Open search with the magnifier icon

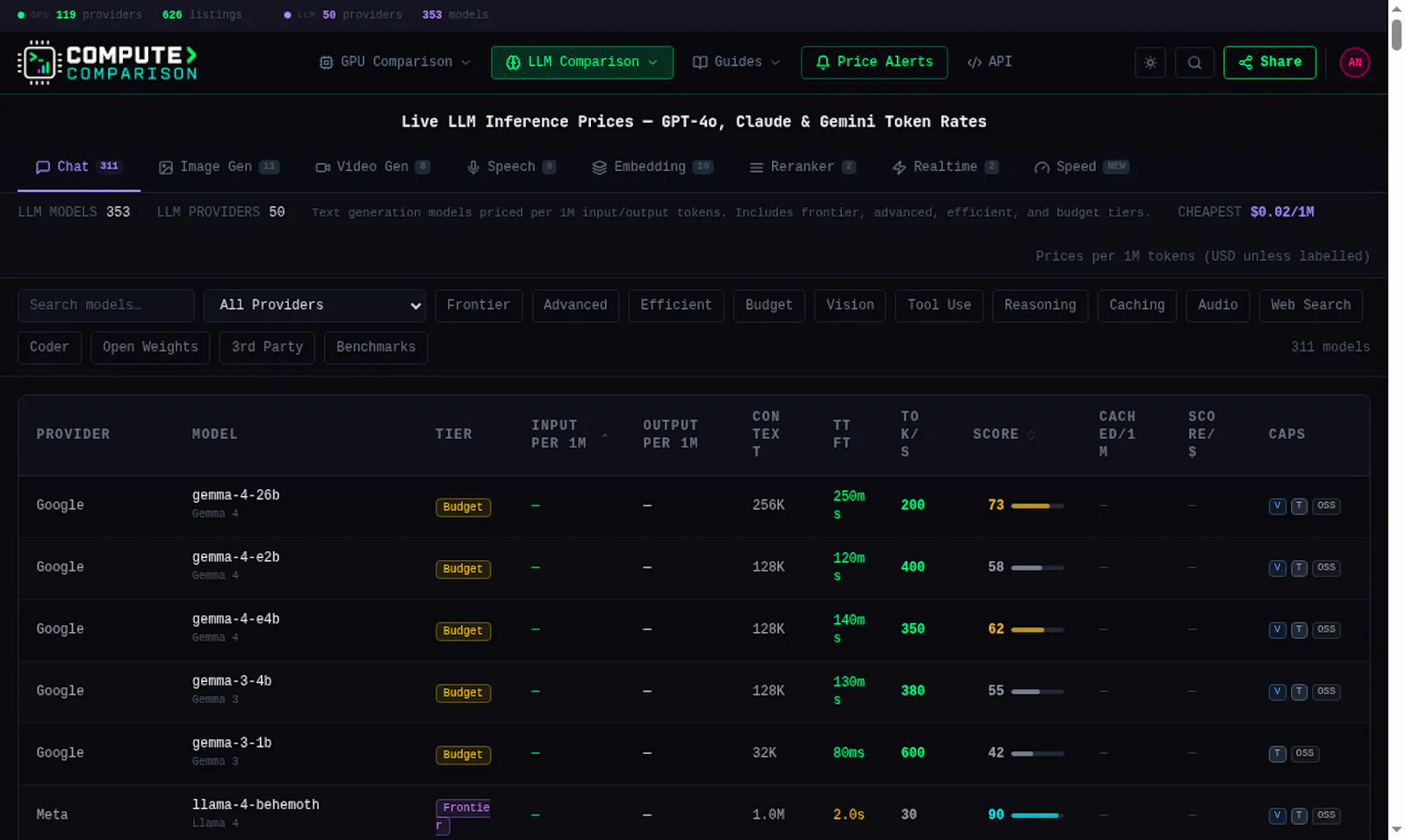click(x=1194, y=62)
